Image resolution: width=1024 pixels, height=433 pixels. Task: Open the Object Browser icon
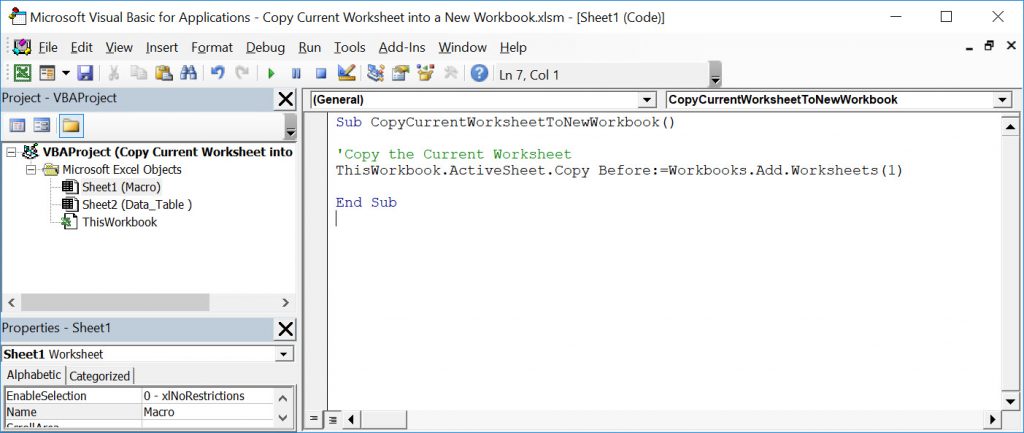427,73
